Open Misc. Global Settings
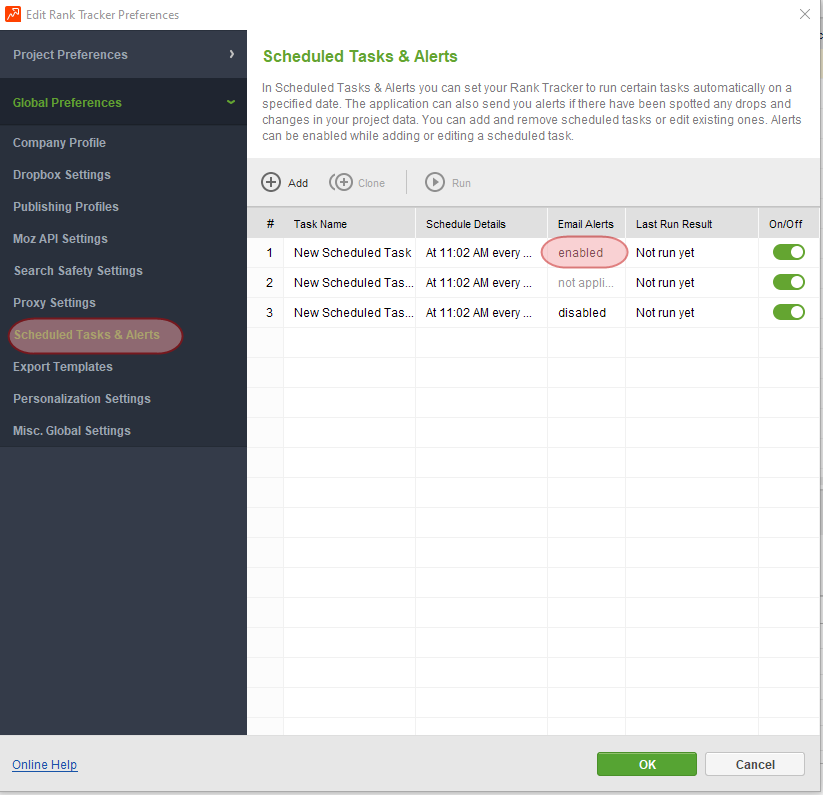 coord(72,431)
